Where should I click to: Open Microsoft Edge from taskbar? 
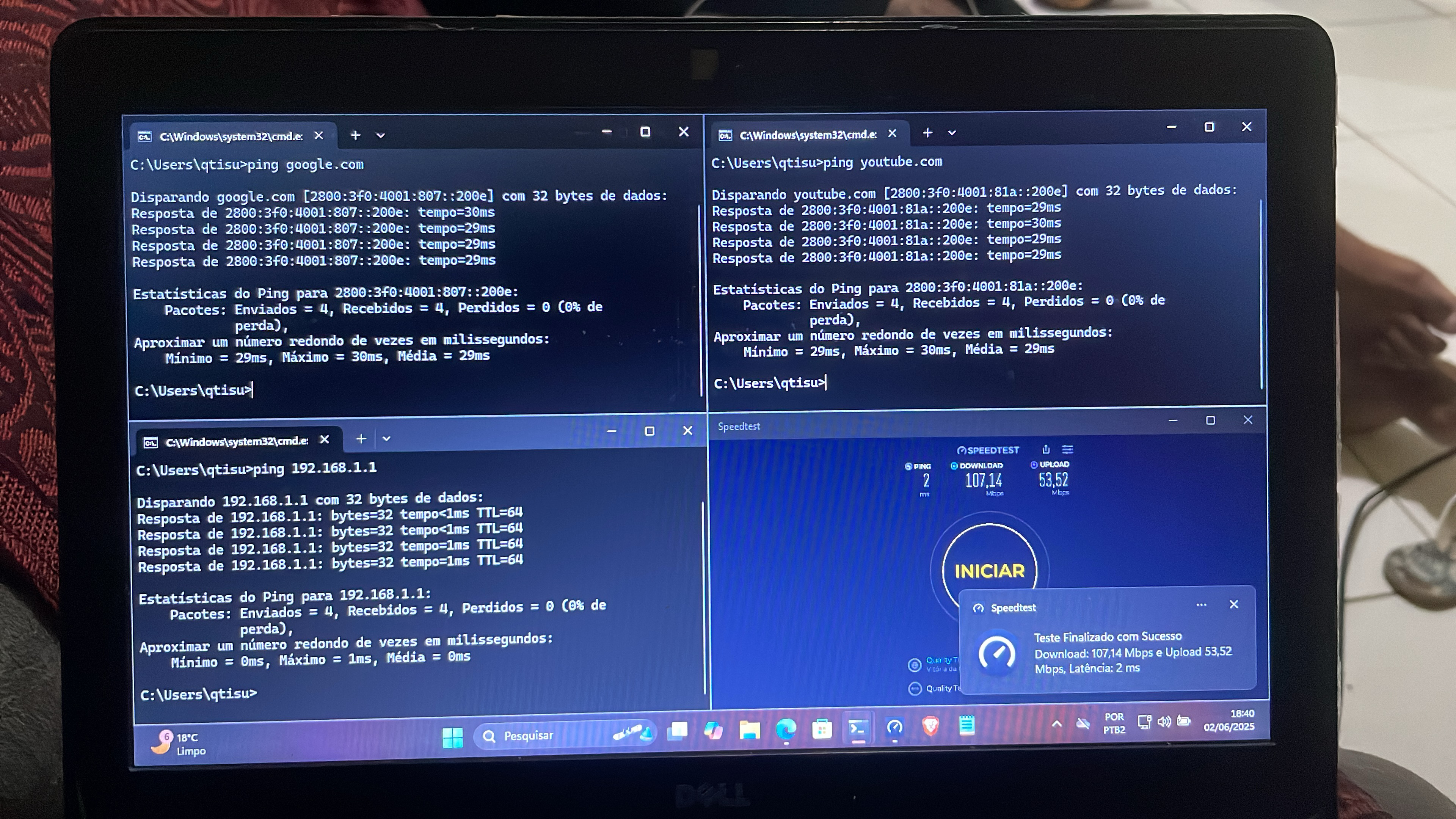[x=786, y=729]
